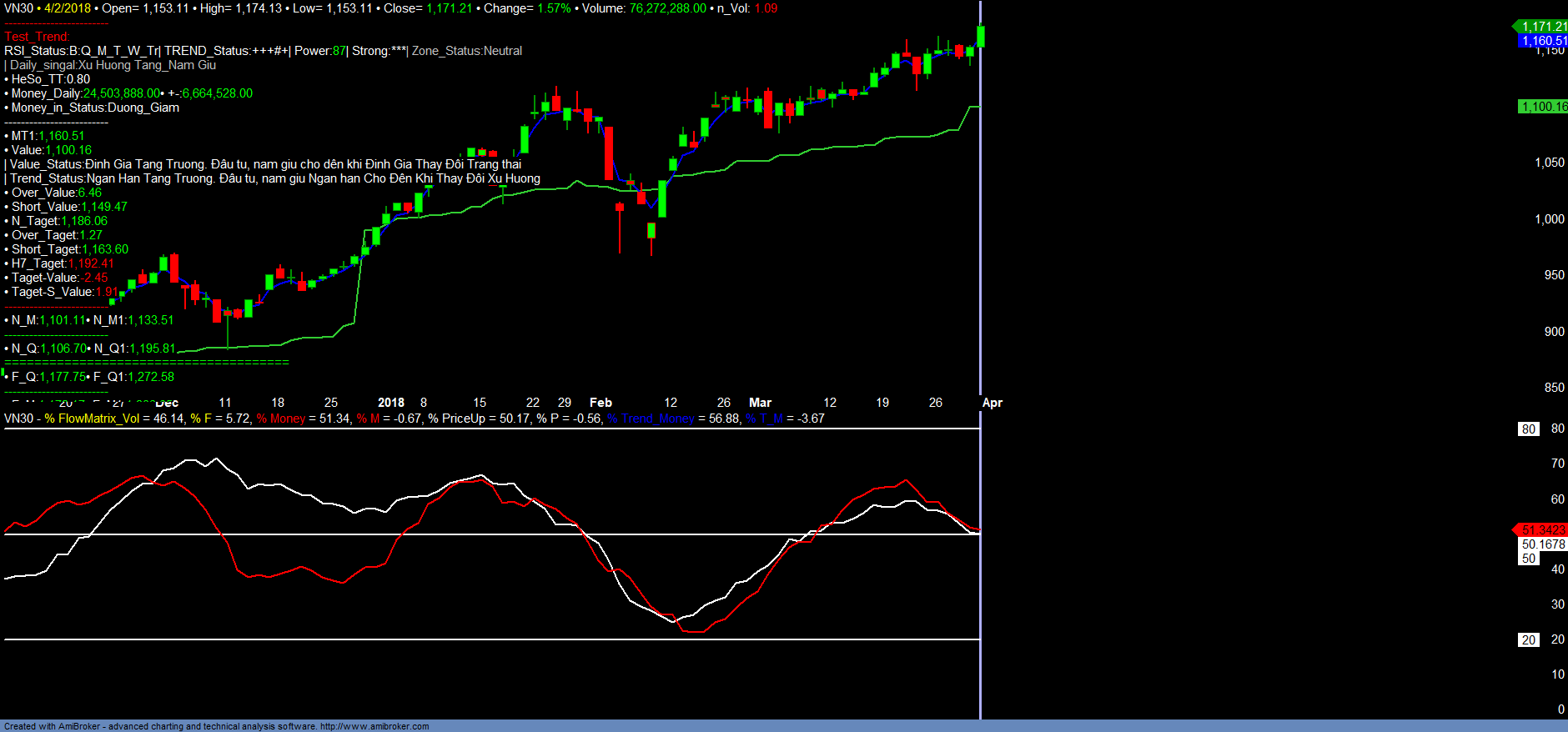1568x732 pixels.
Task: Click the blue 1,160.51 price tag
Action: (1543, 41)
